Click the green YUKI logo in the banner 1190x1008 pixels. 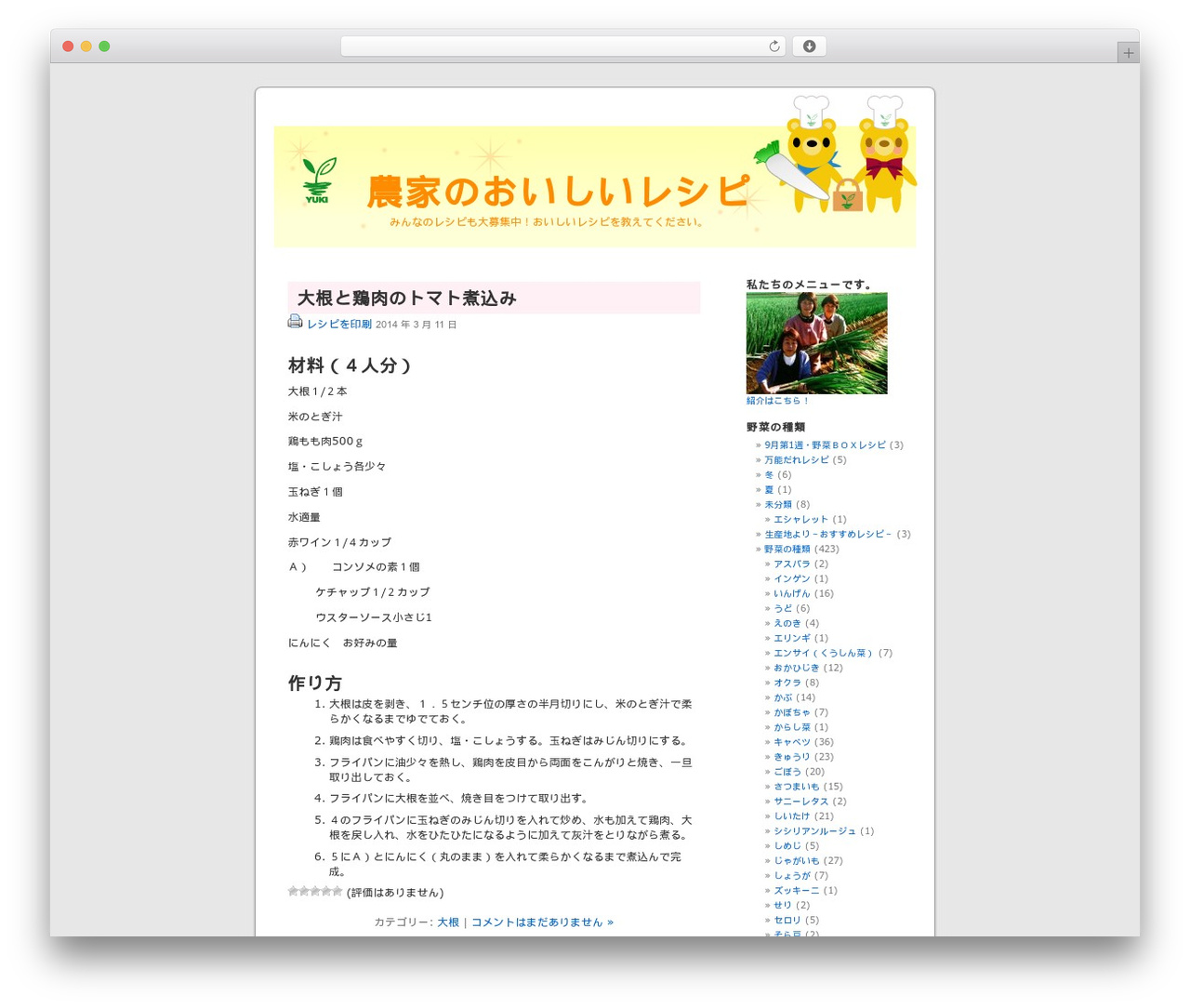tap(317, 180)
